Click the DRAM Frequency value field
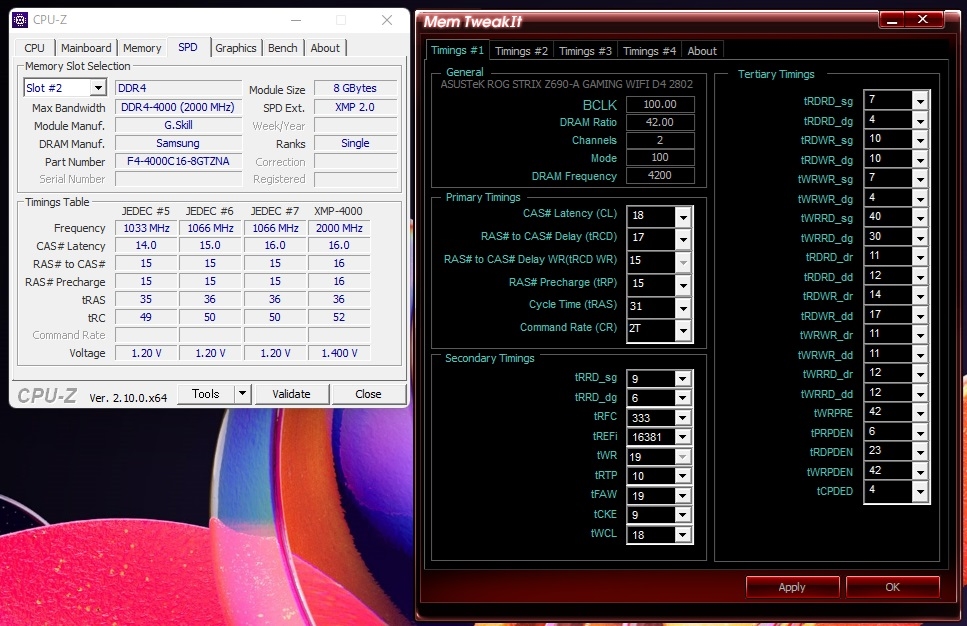The height and width of the screenshot is (626, 967). [660, 176]
